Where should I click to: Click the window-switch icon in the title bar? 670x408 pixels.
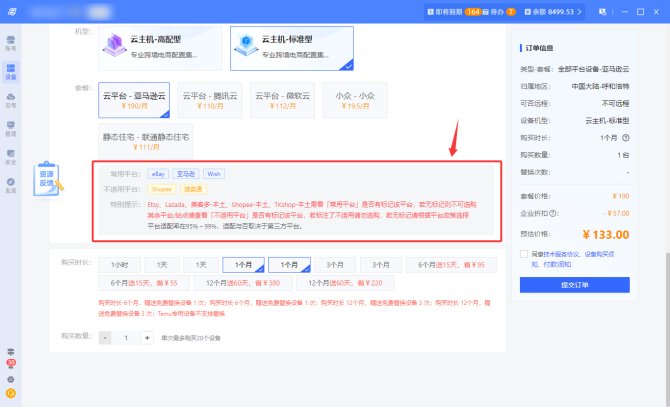(x=602, y=12)
